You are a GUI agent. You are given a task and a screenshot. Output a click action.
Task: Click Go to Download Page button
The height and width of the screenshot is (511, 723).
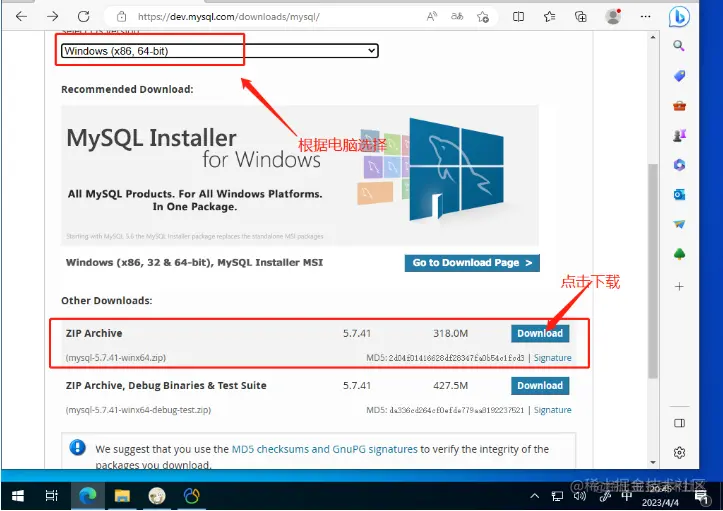coord(472,263)
